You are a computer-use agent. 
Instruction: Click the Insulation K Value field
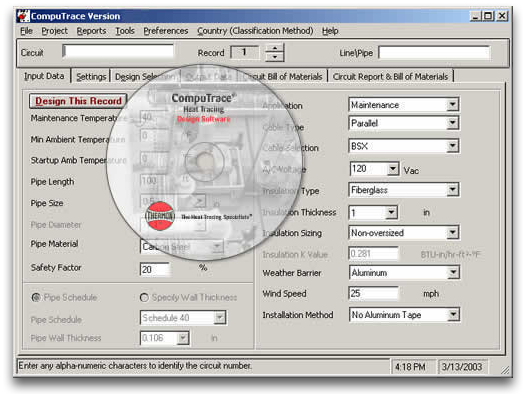[374, 254]
